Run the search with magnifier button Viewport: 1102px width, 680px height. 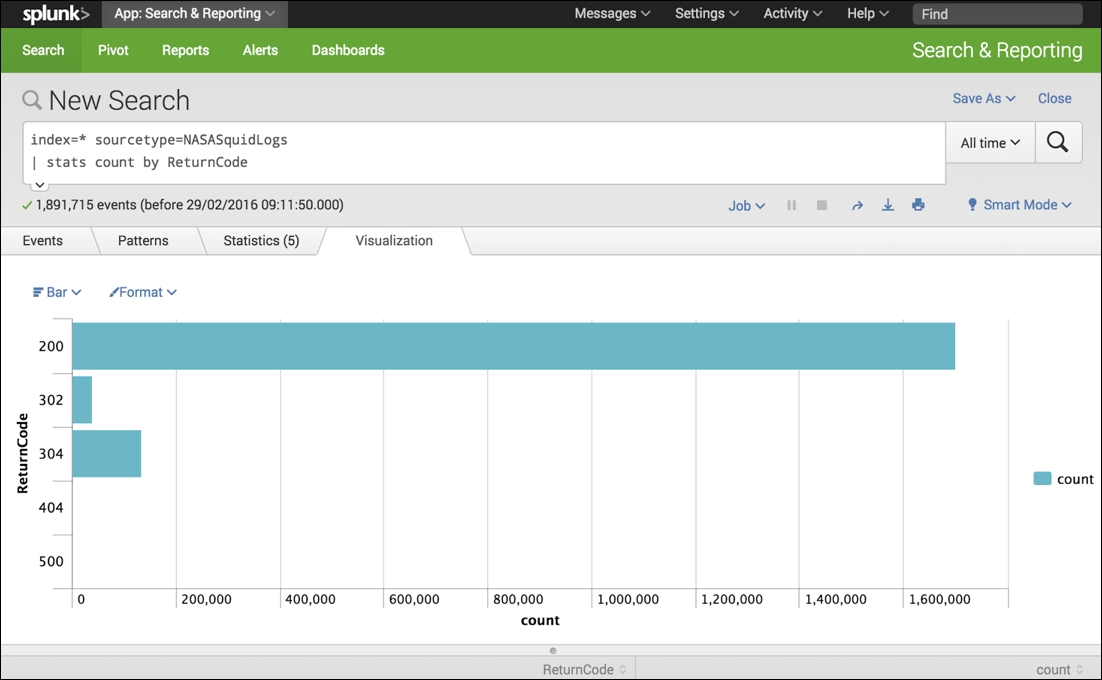(1058, 143)
